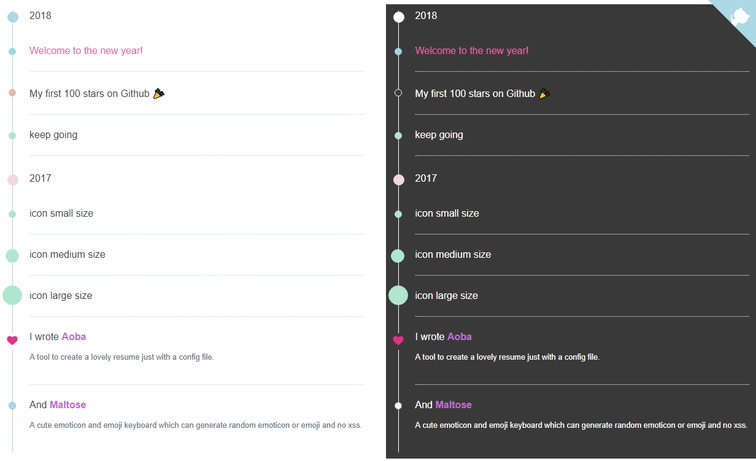756x461 pixels.
Task: Open the Maltose link in light timeline
Action: point(68,405)
